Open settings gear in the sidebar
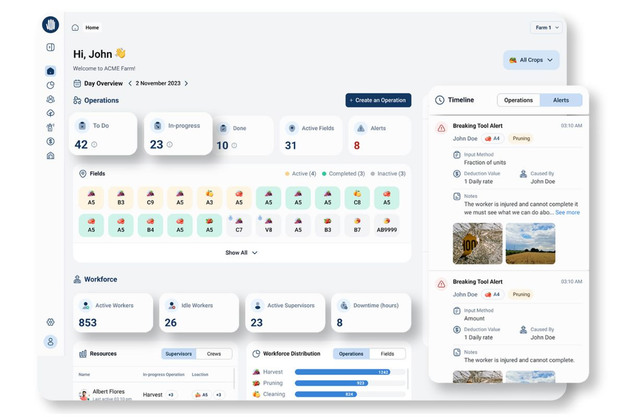626x417 pixels. click(50, 322)
